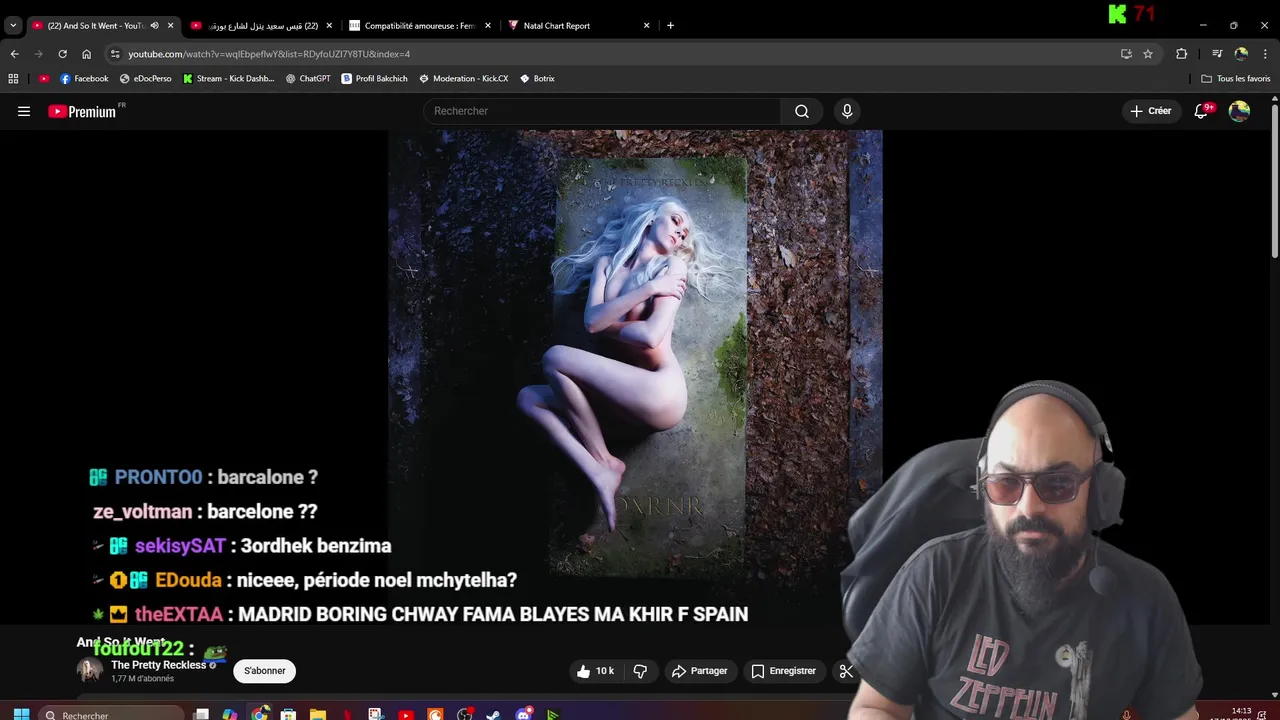The height and width of the screenshot is (720, 1280).
Task: Go to browser home page
Action: tap(86, 54)
